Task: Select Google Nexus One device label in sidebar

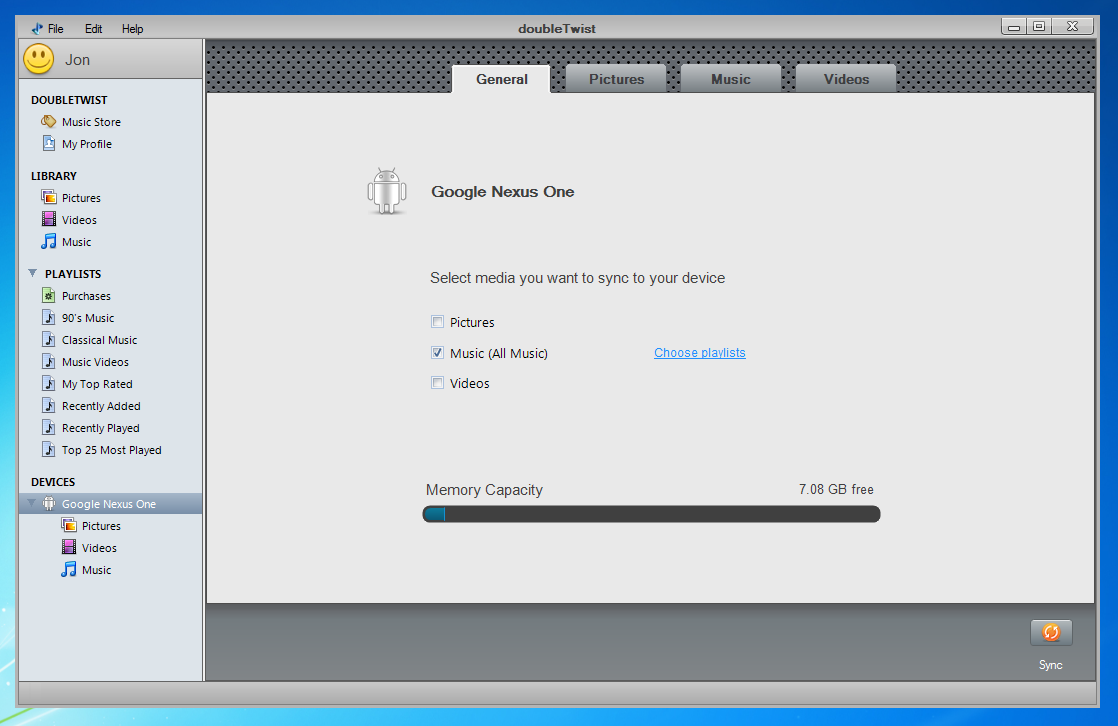Action: 108,503
